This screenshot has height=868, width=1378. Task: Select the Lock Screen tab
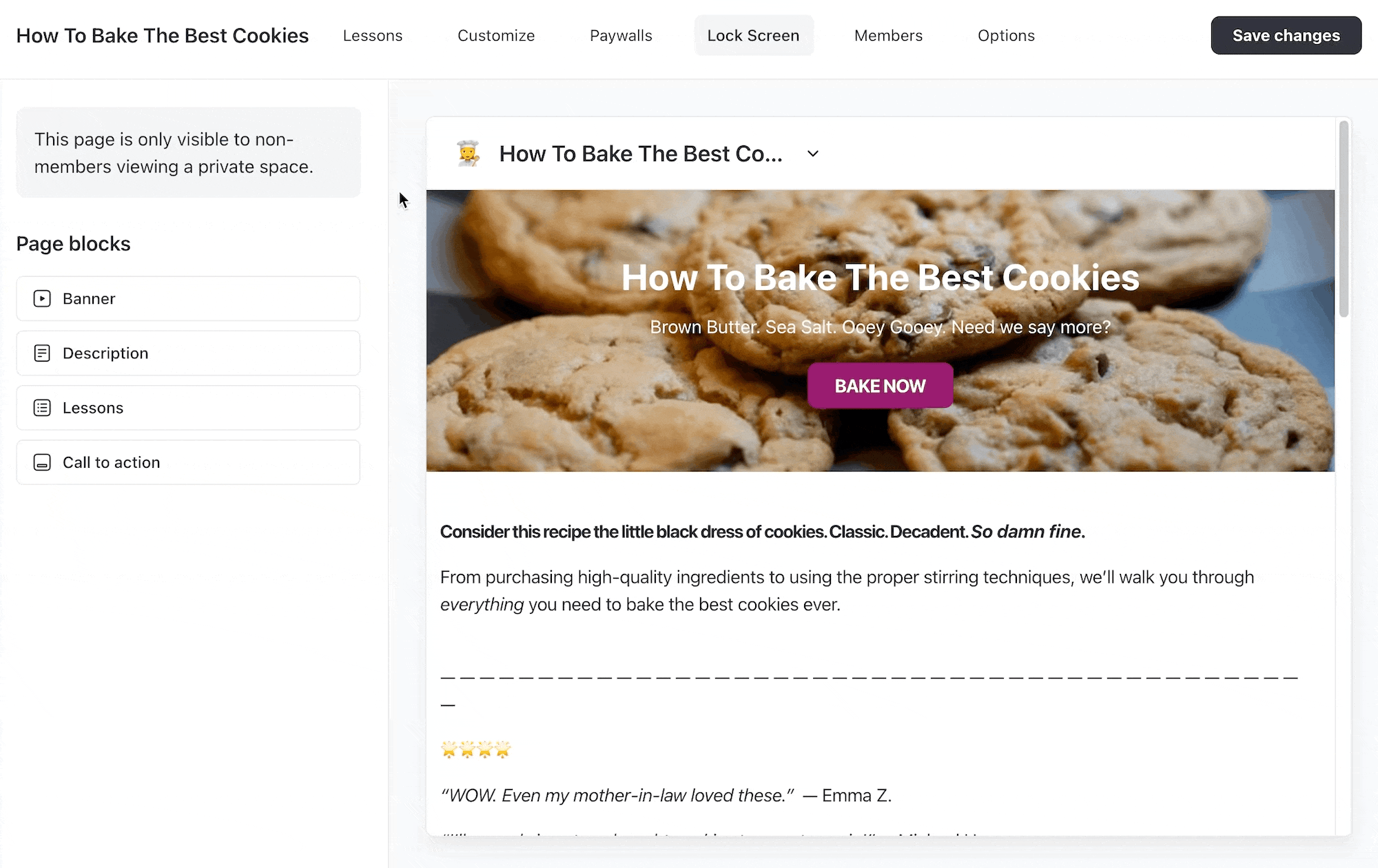tap(753, 36)
